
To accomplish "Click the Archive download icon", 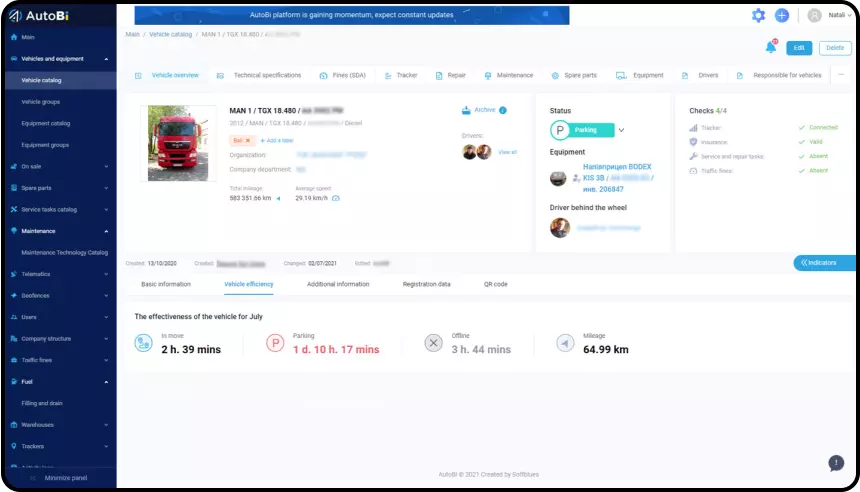I will pos(466,110).
